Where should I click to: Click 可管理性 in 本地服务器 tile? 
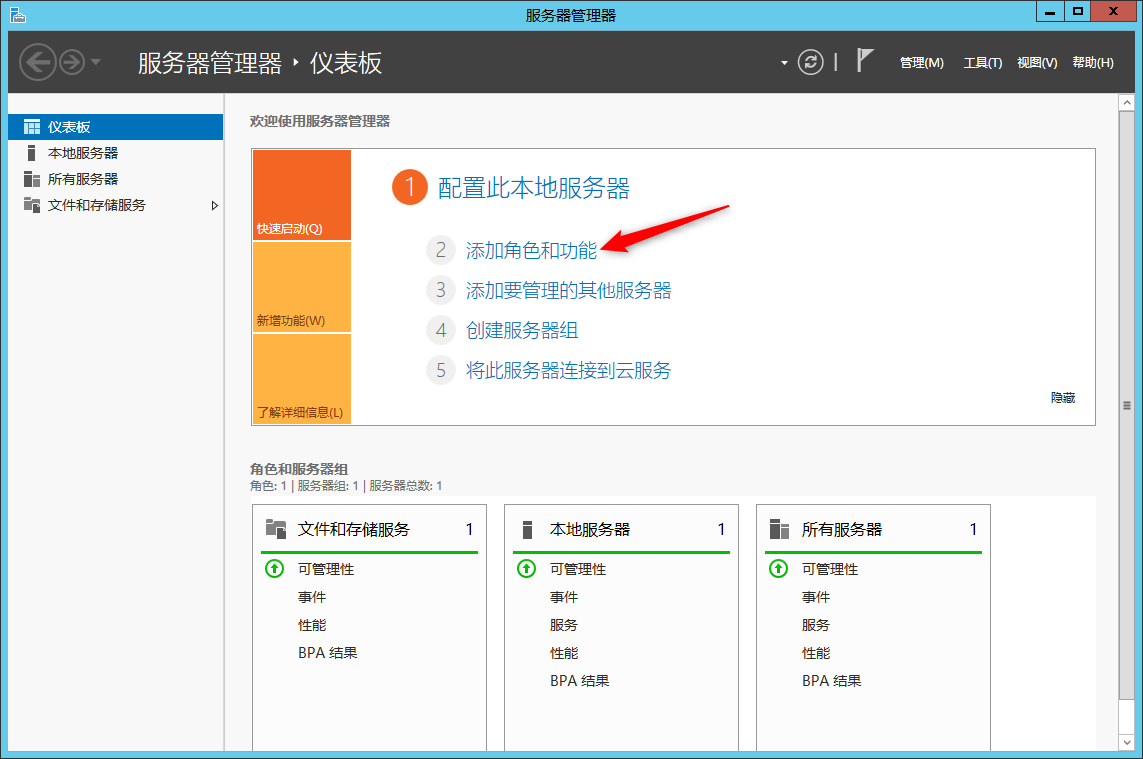(x=578, y=569)
